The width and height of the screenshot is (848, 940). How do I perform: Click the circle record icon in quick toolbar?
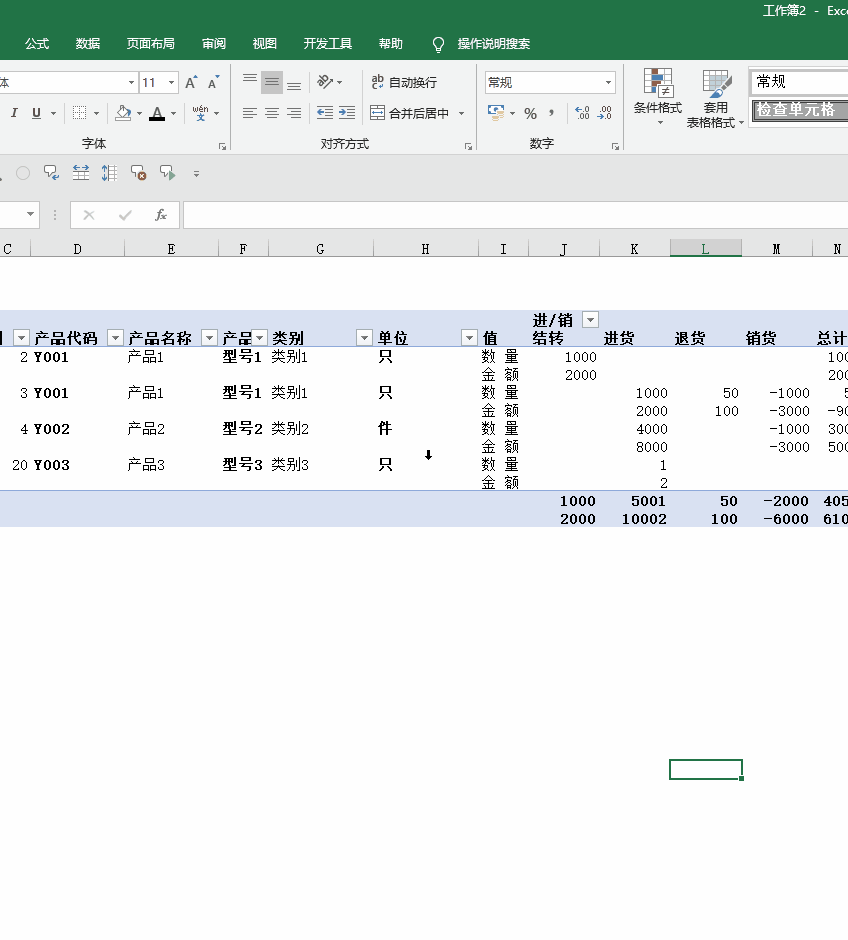(23, 173)
